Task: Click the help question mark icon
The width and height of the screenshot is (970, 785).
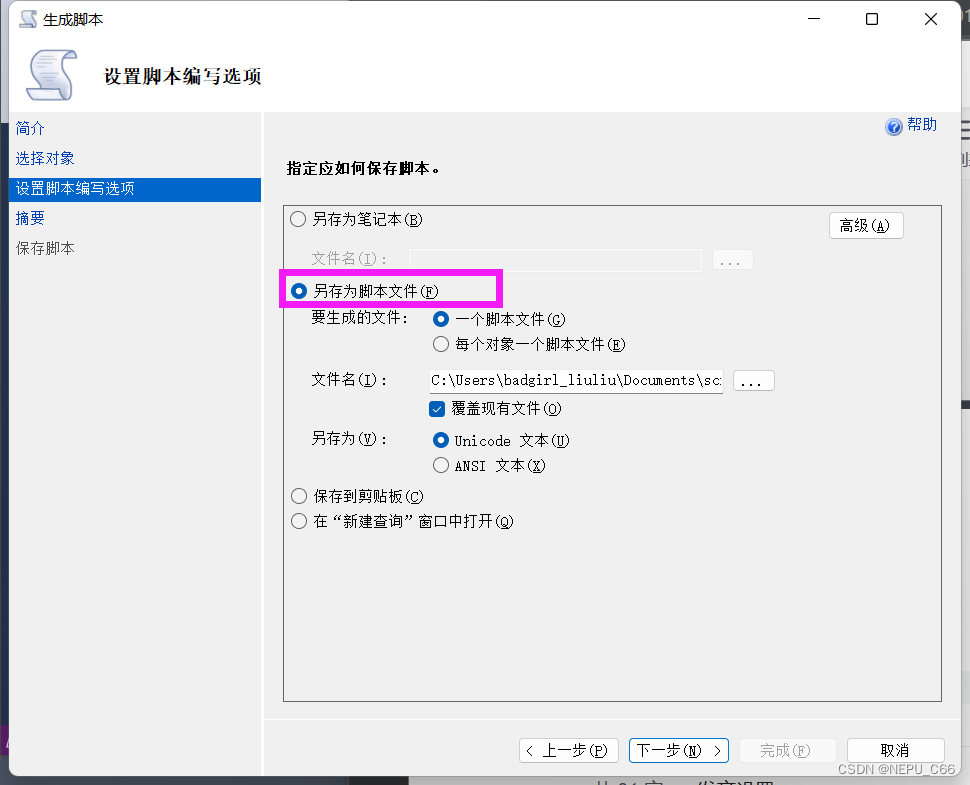Action: pyautogui.click(x=894, y=127)
